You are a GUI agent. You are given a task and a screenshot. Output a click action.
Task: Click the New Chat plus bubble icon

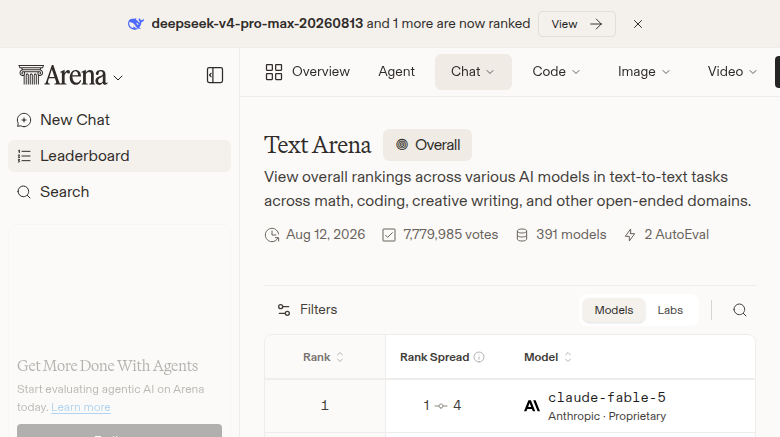click(24, 120)
